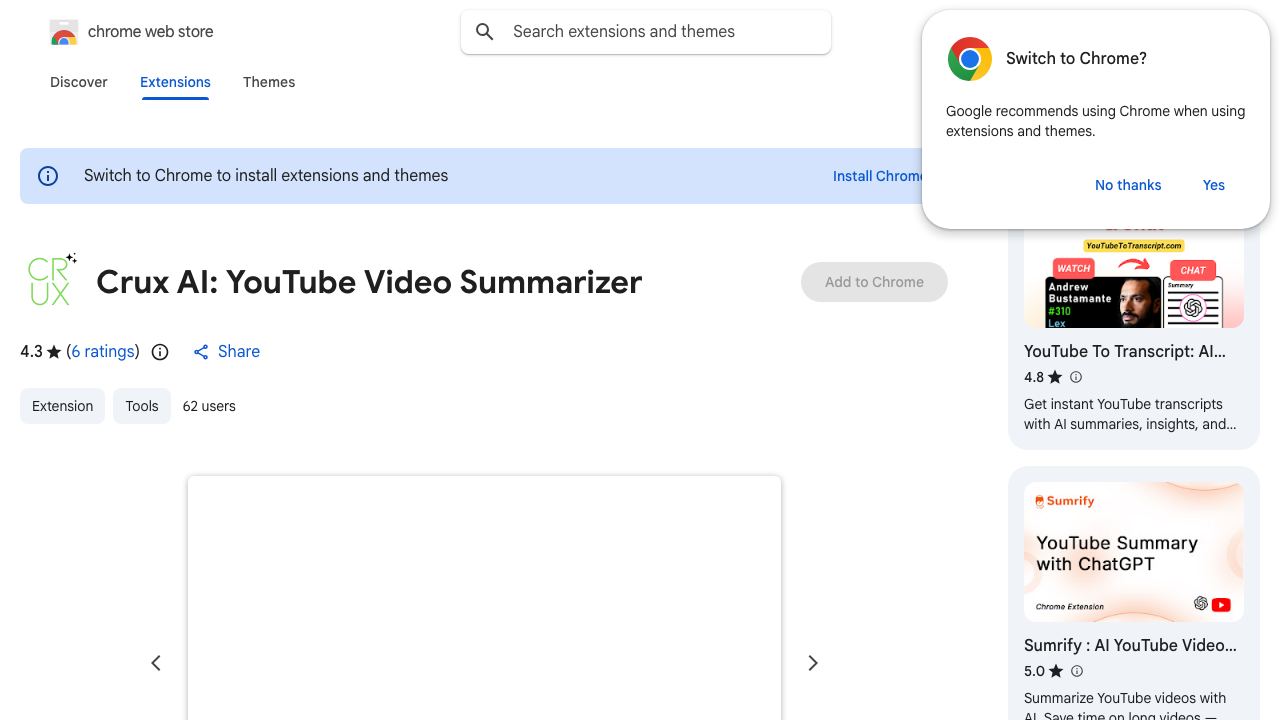Open the YouTube To Transcript: AI title
This screenshot has height=720, width=1280.
[1125, 352]
